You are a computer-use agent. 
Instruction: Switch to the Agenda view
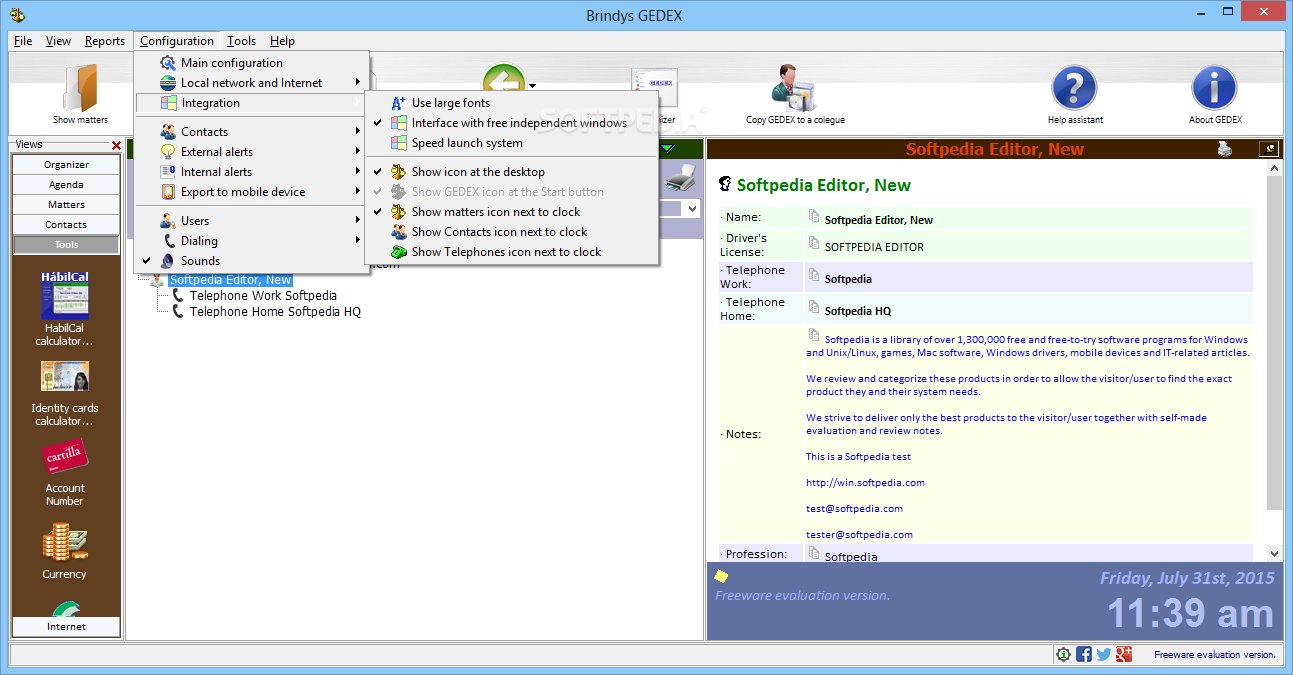pos(66,184)
